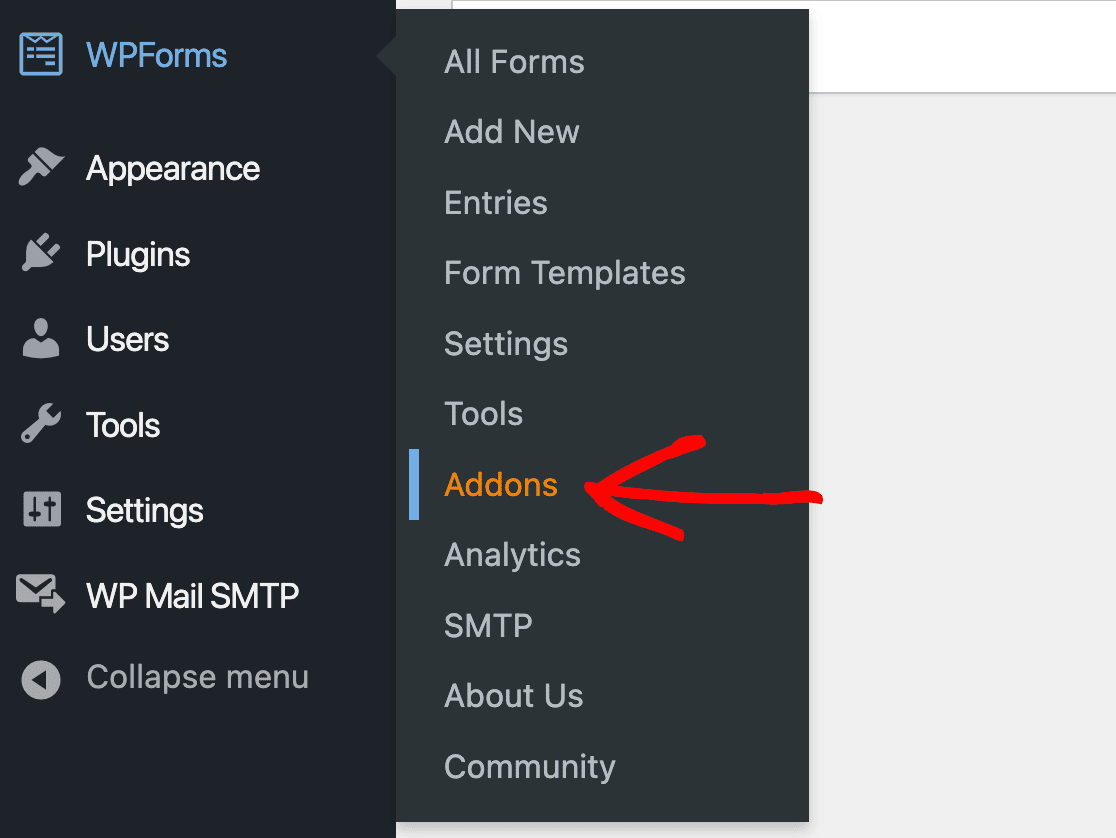This screenshot has width=1116, height=838.
Task: Click the blue highlight bar beside Addons
Action: tap(415, 484)
